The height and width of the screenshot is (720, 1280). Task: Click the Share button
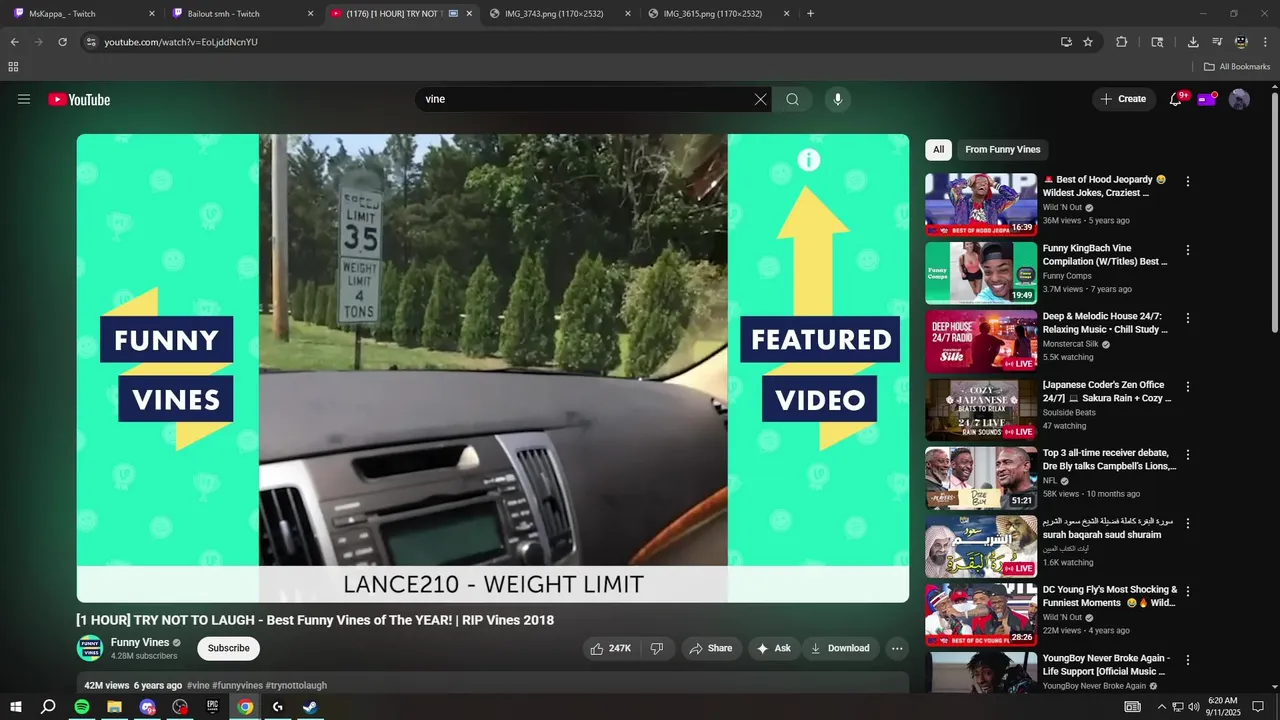[712, 648]
